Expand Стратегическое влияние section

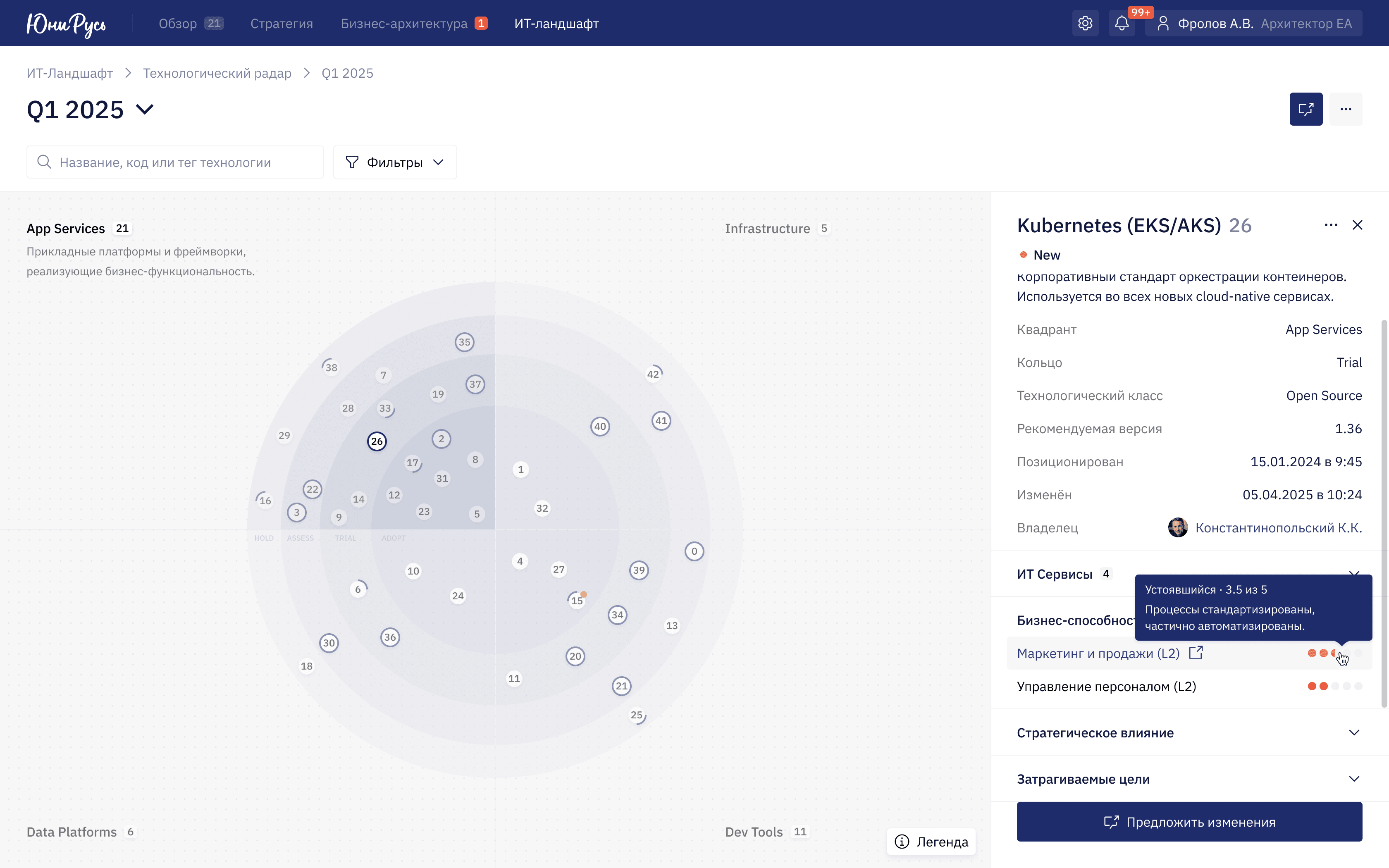point(1189,732)
